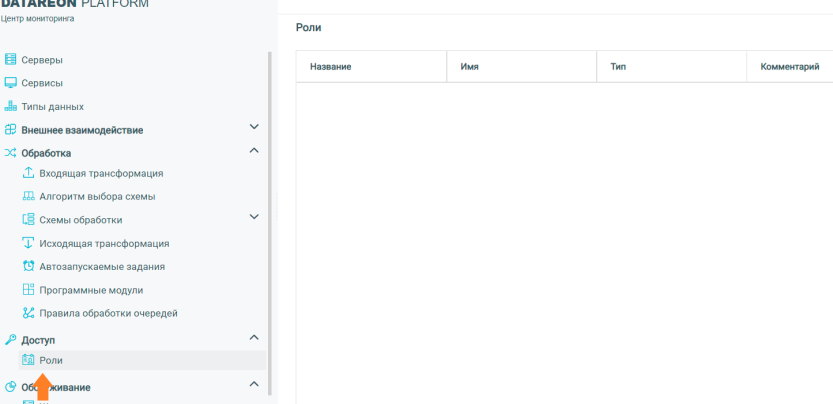Click the Outgoing transformation download icon
Screen dimensions: 833x404
click(x=28, y=243)
